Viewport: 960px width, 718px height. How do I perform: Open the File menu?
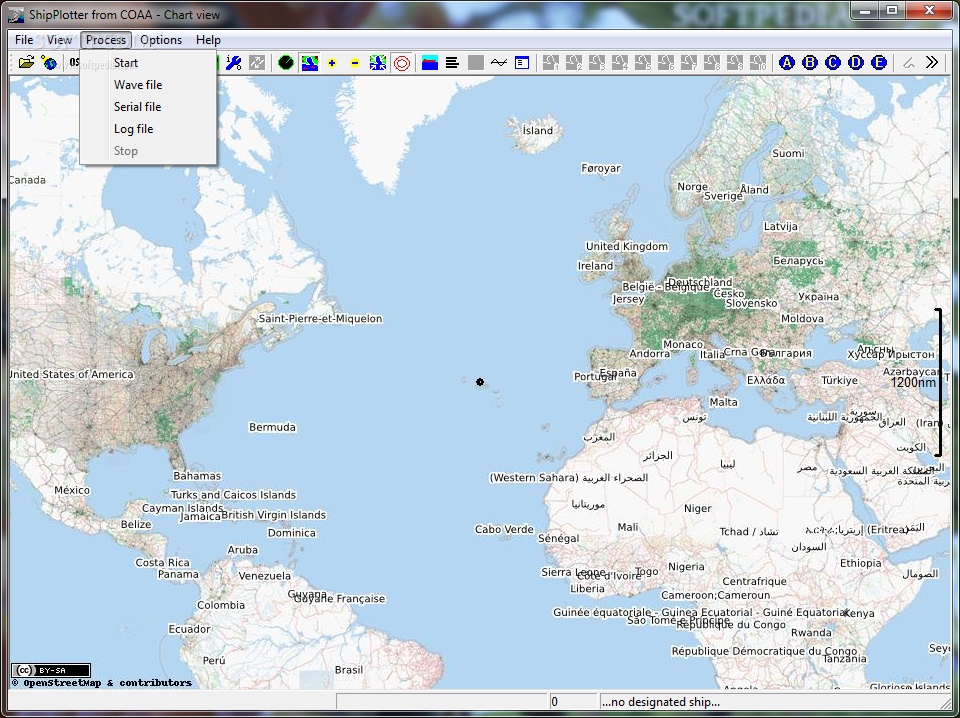[24, 40]
